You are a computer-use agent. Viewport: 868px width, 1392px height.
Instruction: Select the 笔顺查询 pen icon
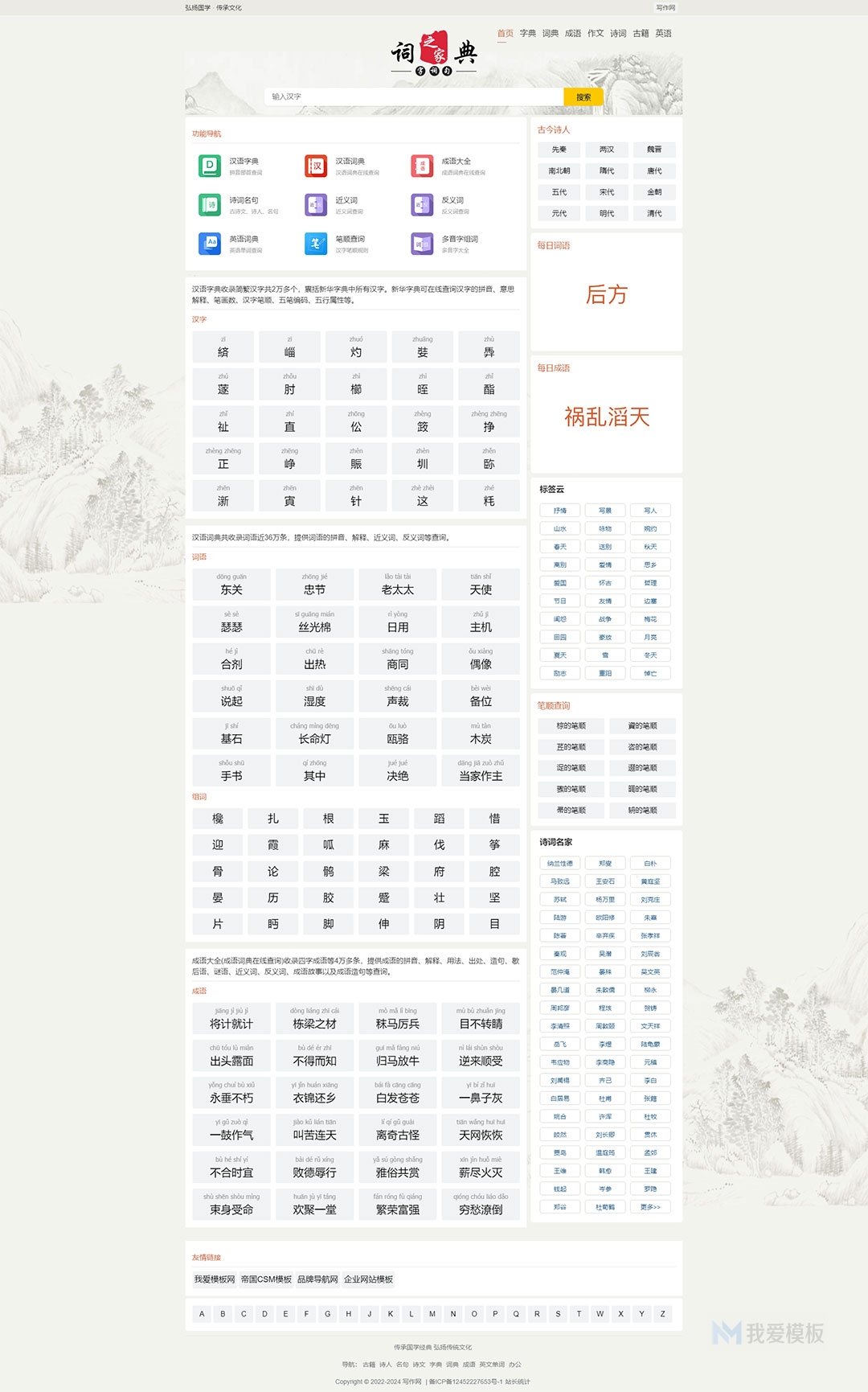point(316,243)
